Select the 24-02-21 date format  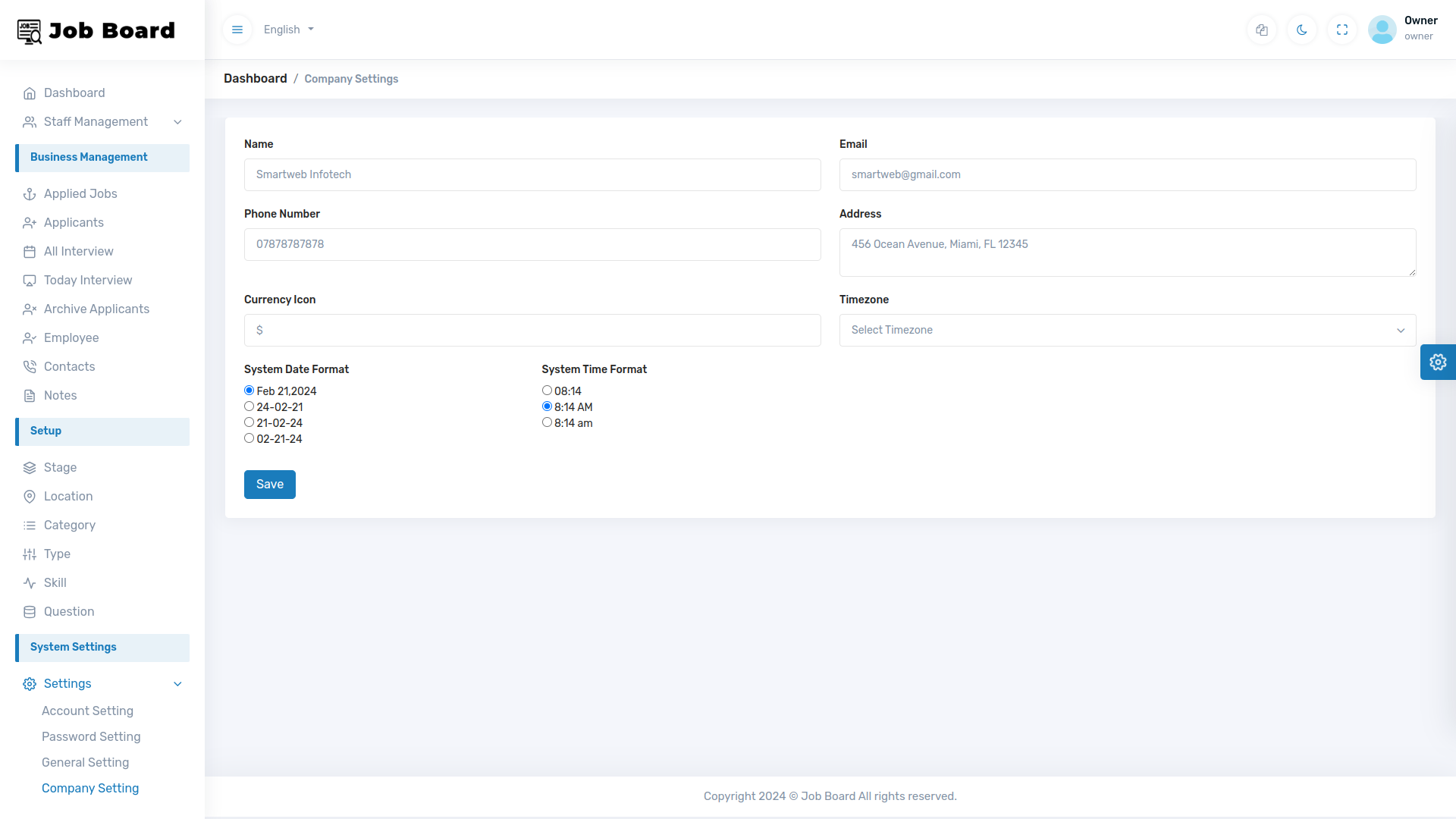(x=249, y=406)
